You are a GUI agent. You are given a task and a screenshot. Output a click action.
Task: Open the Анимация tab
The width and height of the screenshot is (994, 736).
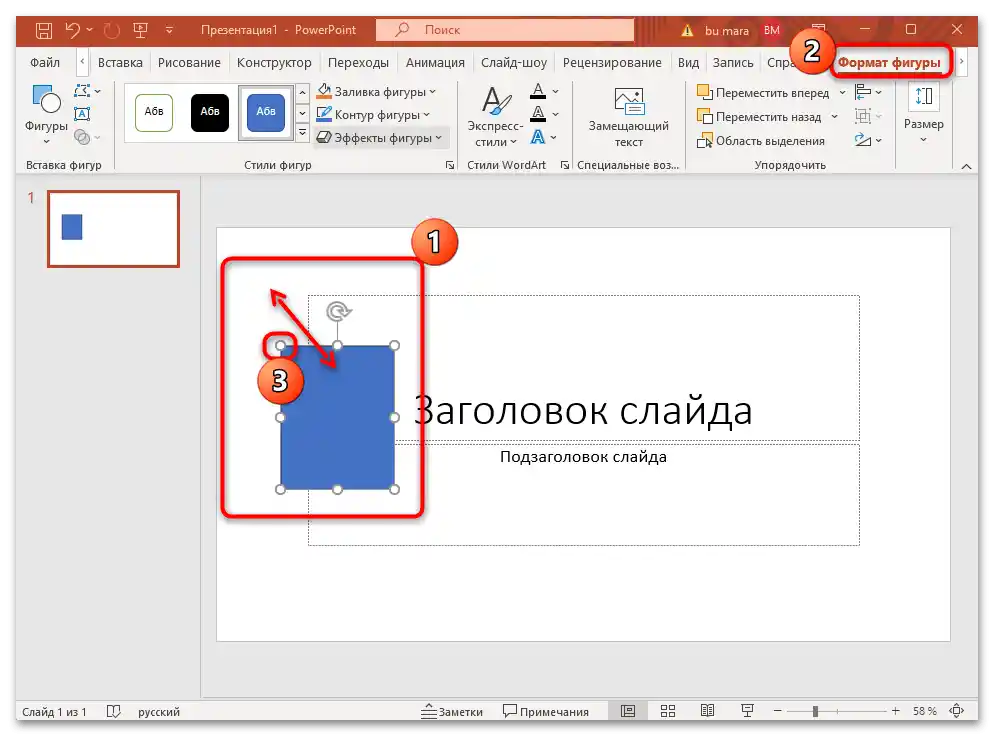[435, 63]
